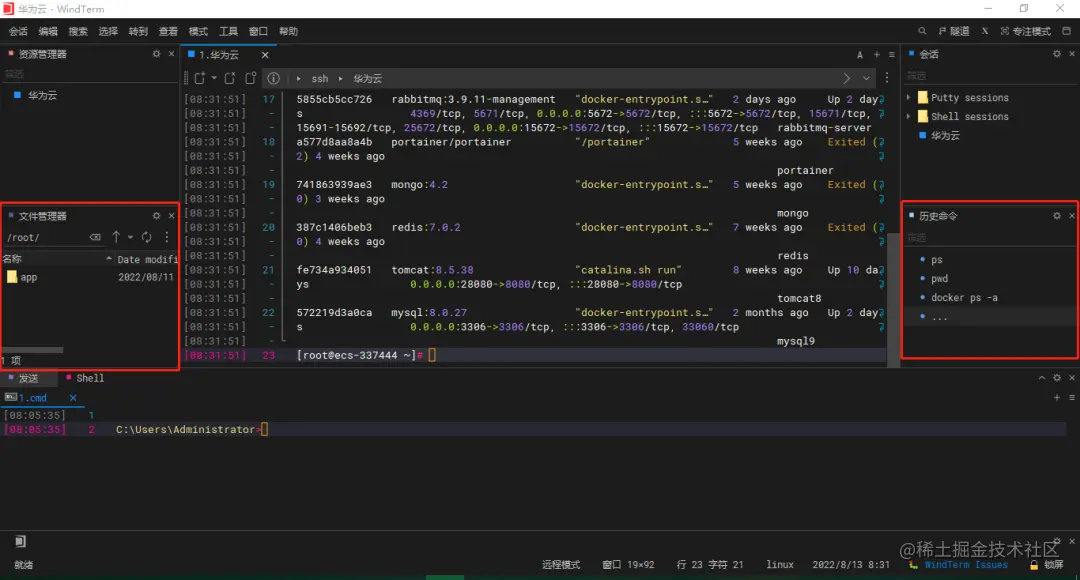Expand Putty sessions folder
Viewport: 1080px width, 580px height.
908,97
